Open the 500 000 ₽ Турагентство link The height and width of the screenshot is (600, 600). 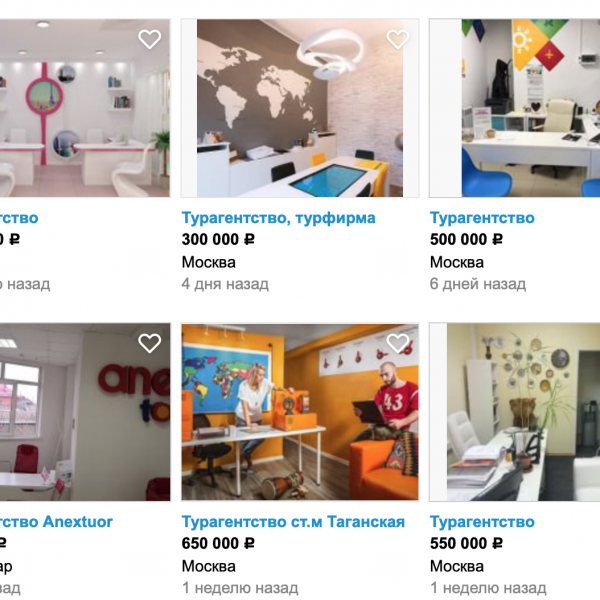point(482,218)
